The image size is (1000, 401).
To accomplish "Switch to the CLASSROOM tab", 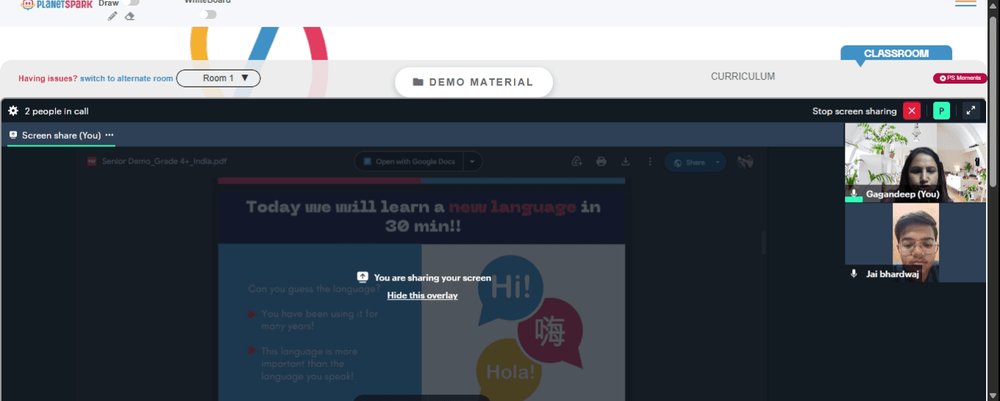I will point(896,54).
